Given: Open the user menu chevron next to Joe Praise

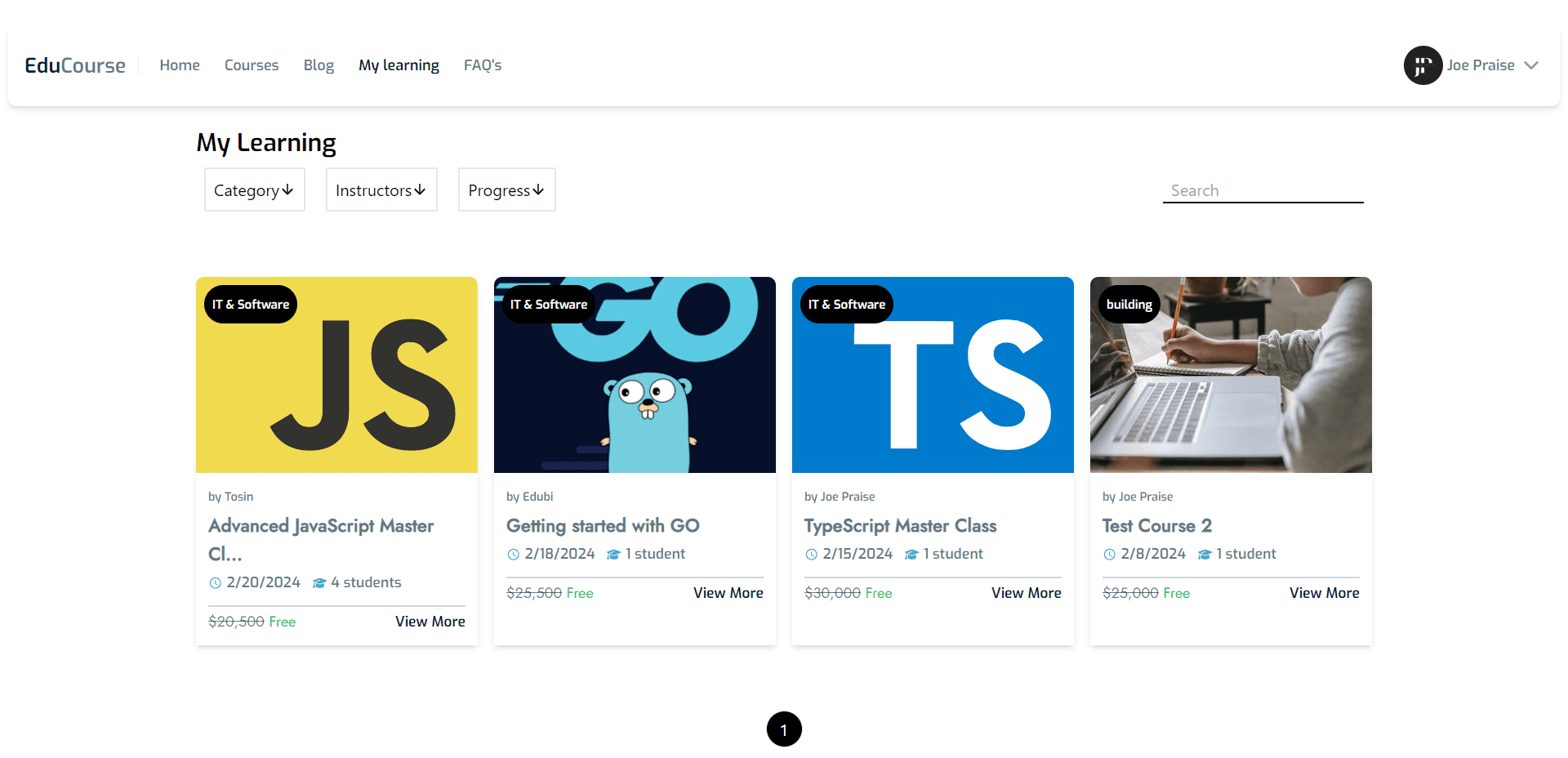Looking at the screenshot, I should point(1531,65).
